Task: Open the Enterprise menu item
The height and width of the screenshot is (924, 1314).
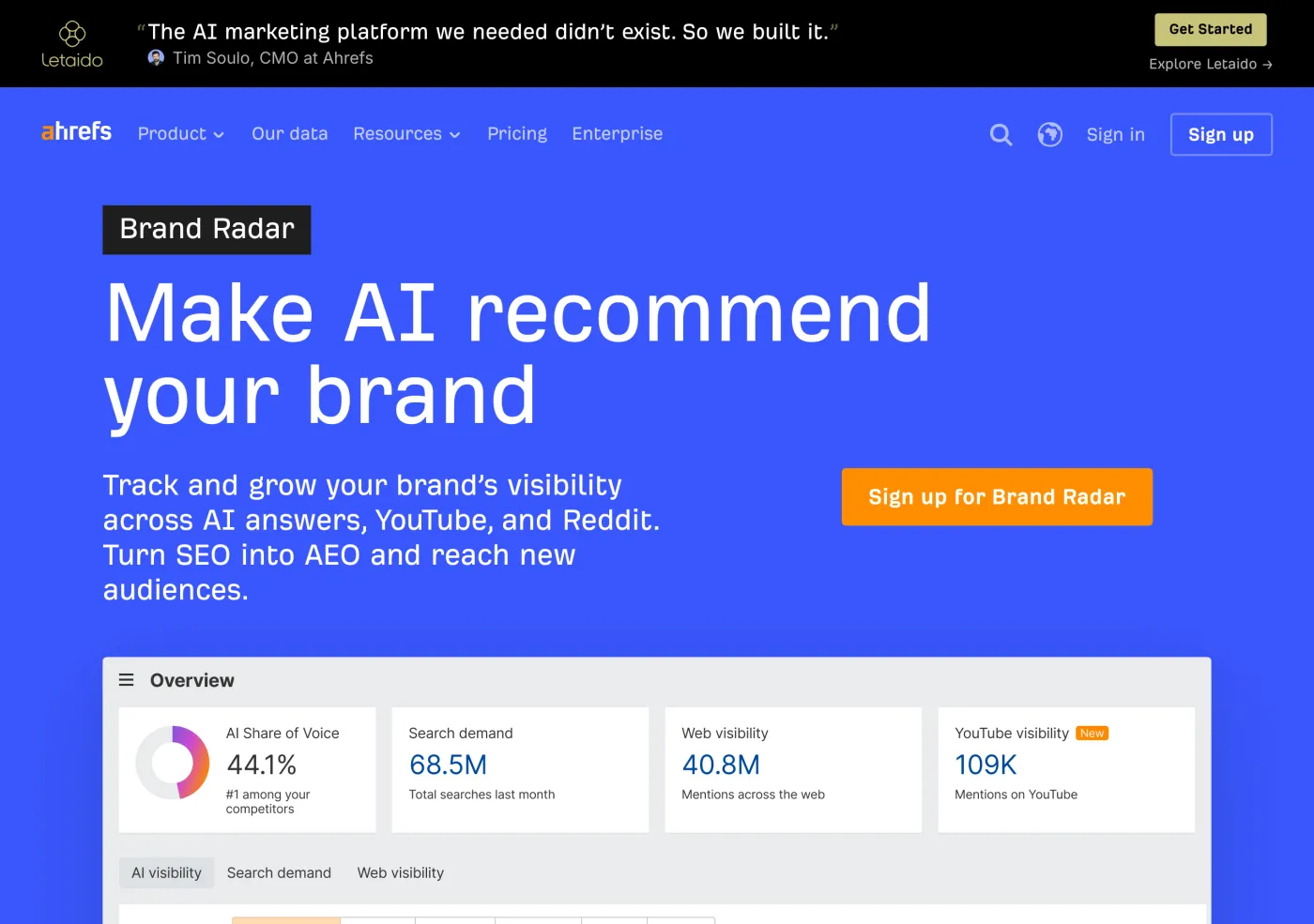Action: pyautogui.click(x=617, y=134)
